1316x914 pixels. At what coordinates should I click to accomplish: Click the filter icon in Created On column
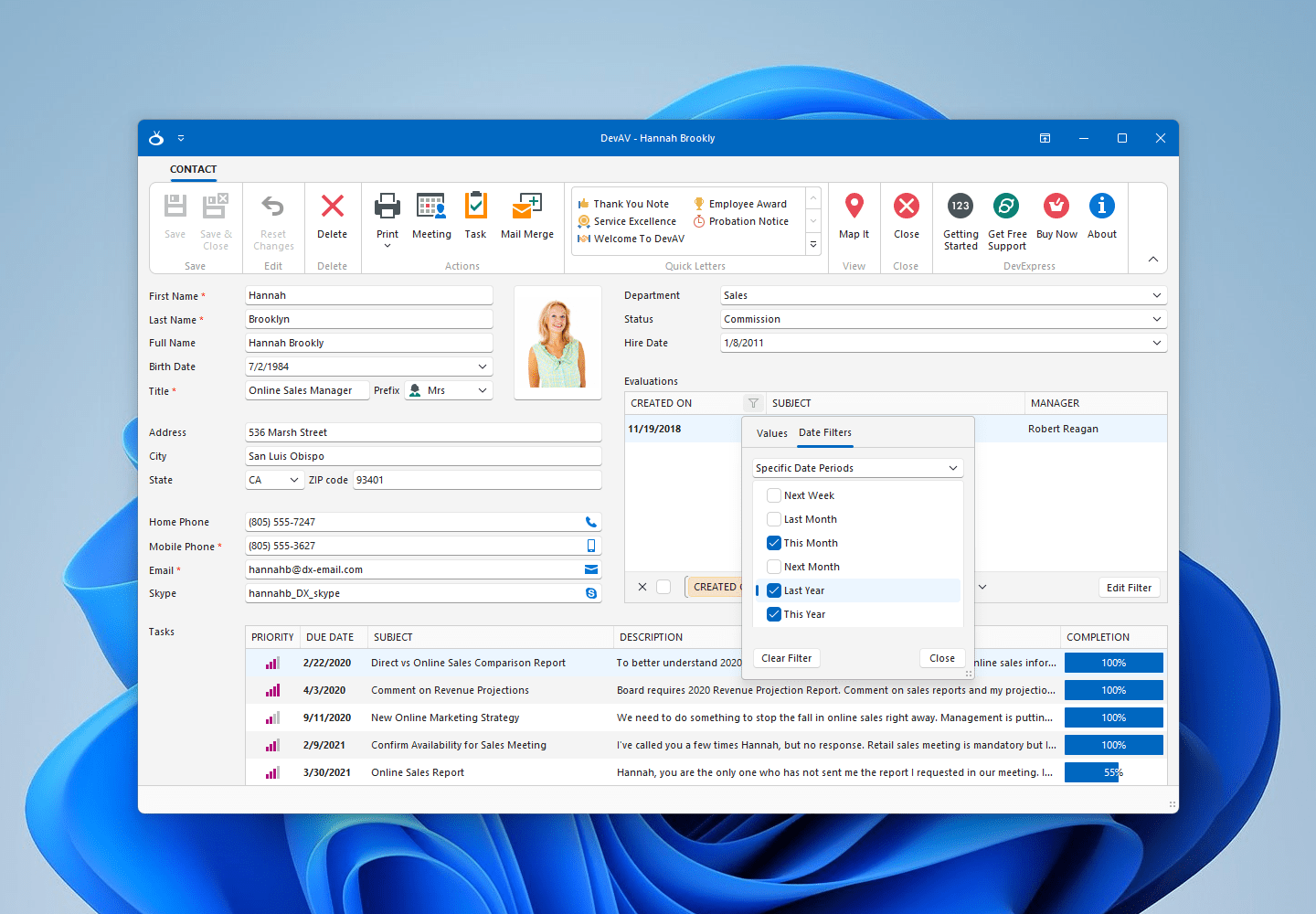tap(753, 403)
